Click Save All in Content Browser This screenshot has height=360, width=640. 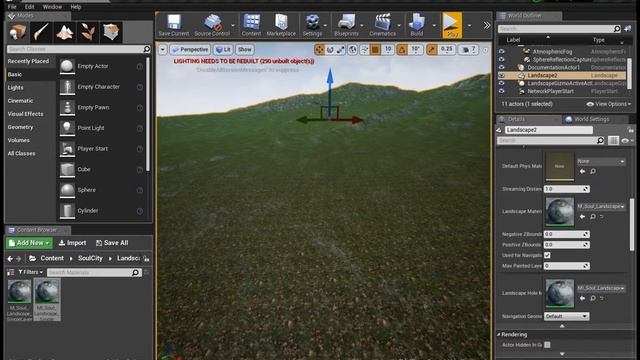[112, 243]
